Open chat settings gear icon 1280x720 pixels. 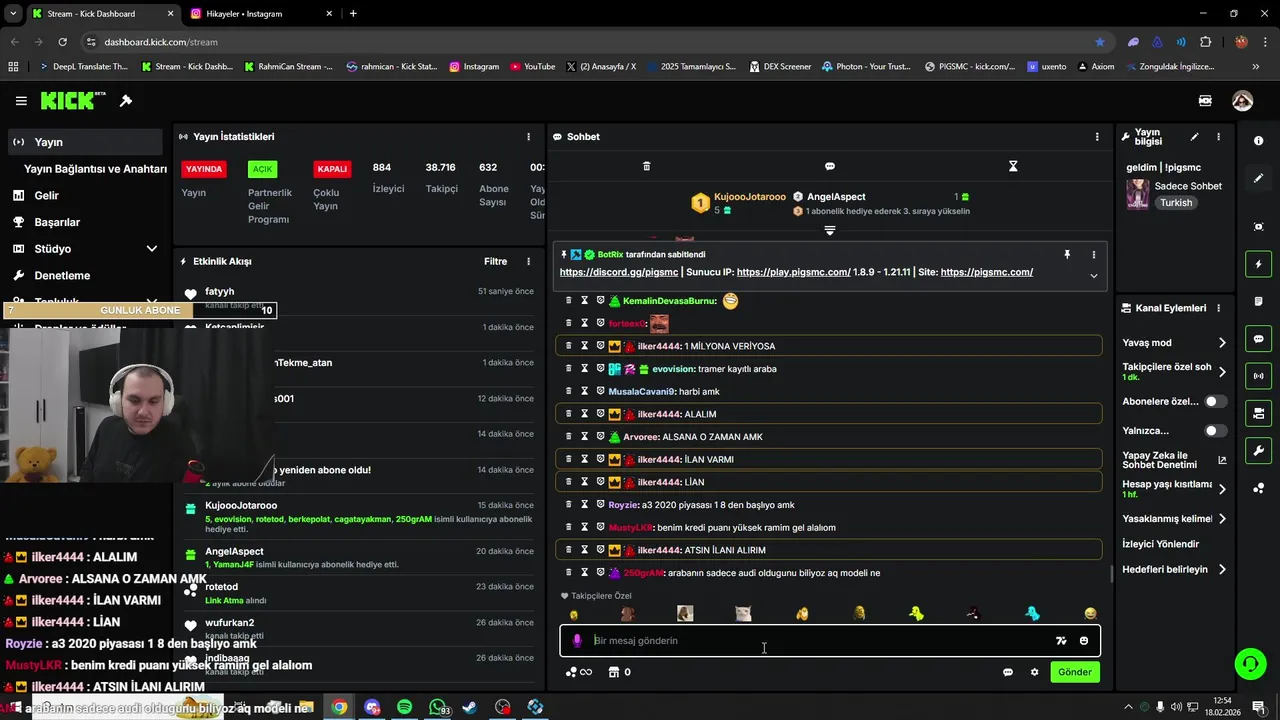pyautogui.click(x=1034, y=672)
